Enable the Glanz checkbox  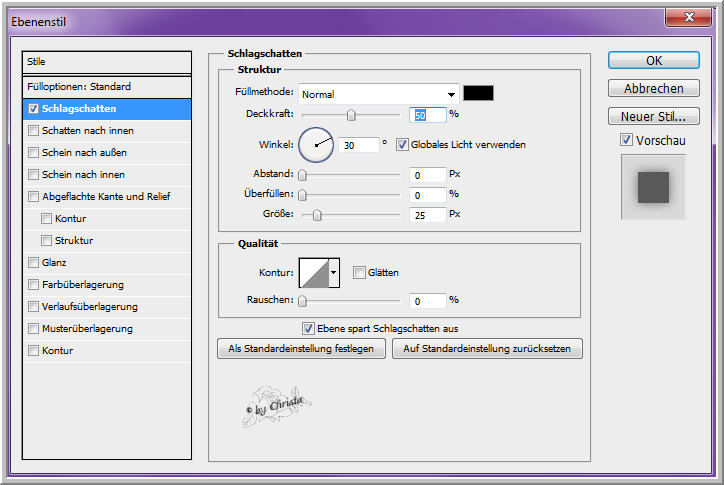[x=33, y=263]
